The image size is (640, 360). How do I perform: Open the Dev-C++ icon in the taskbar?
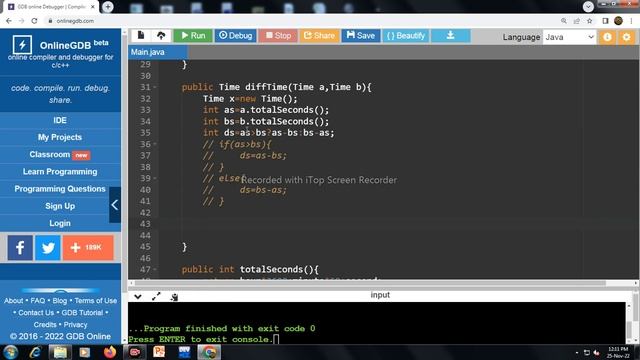[x=184, y=352]
